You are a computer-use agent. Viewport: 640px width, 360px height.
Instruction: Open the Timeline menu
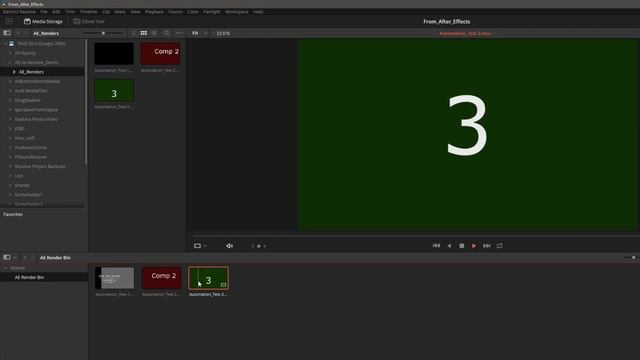coord(88,12)
